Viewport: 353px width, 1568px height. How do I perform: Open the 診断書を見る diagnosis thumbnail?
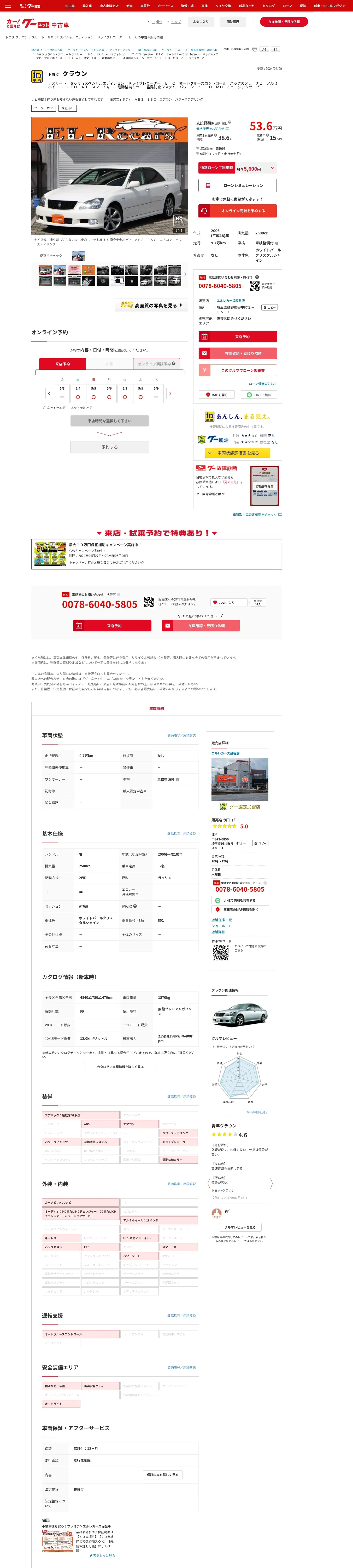[265, 486]
